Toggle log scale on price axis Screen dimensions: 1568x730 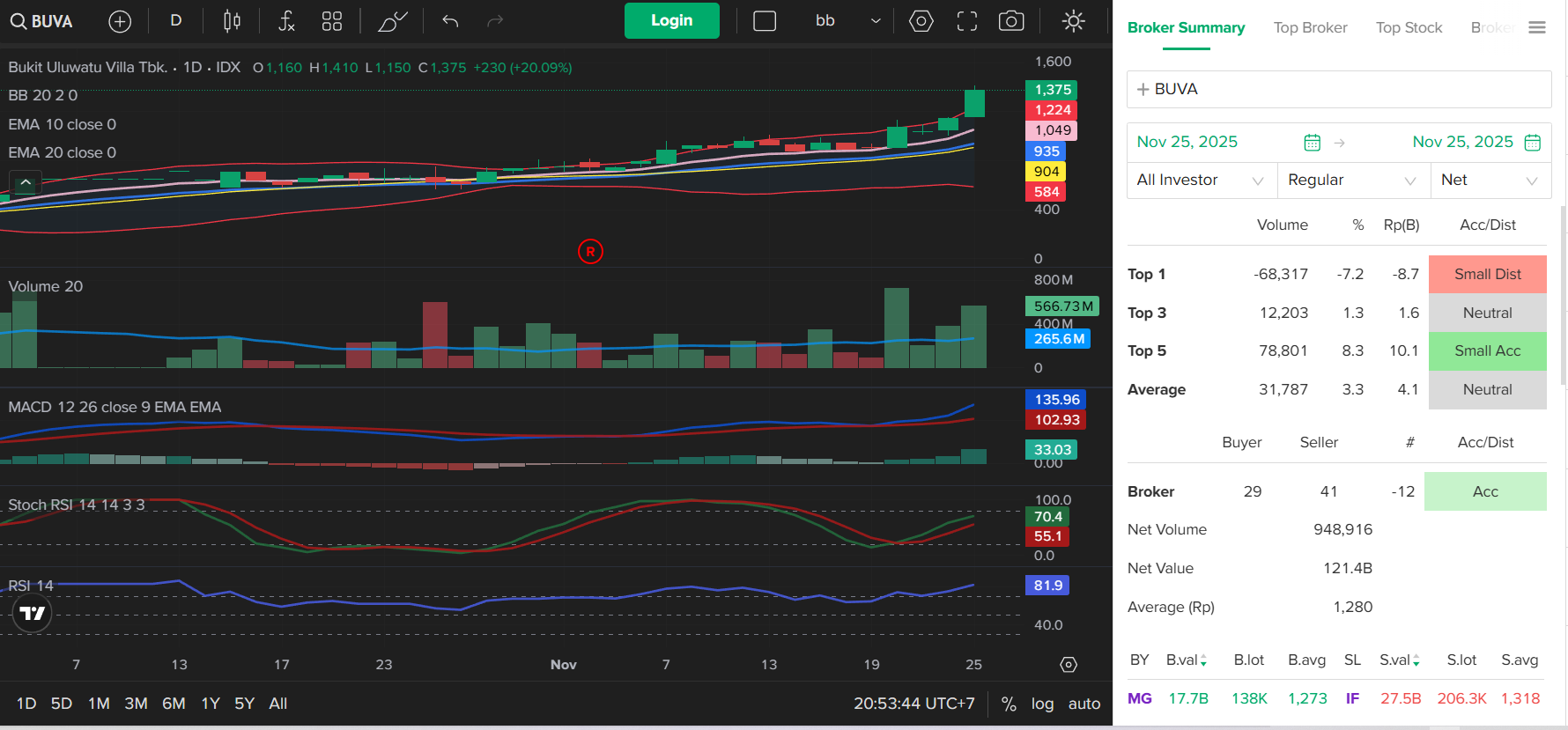click(1042, 704)
